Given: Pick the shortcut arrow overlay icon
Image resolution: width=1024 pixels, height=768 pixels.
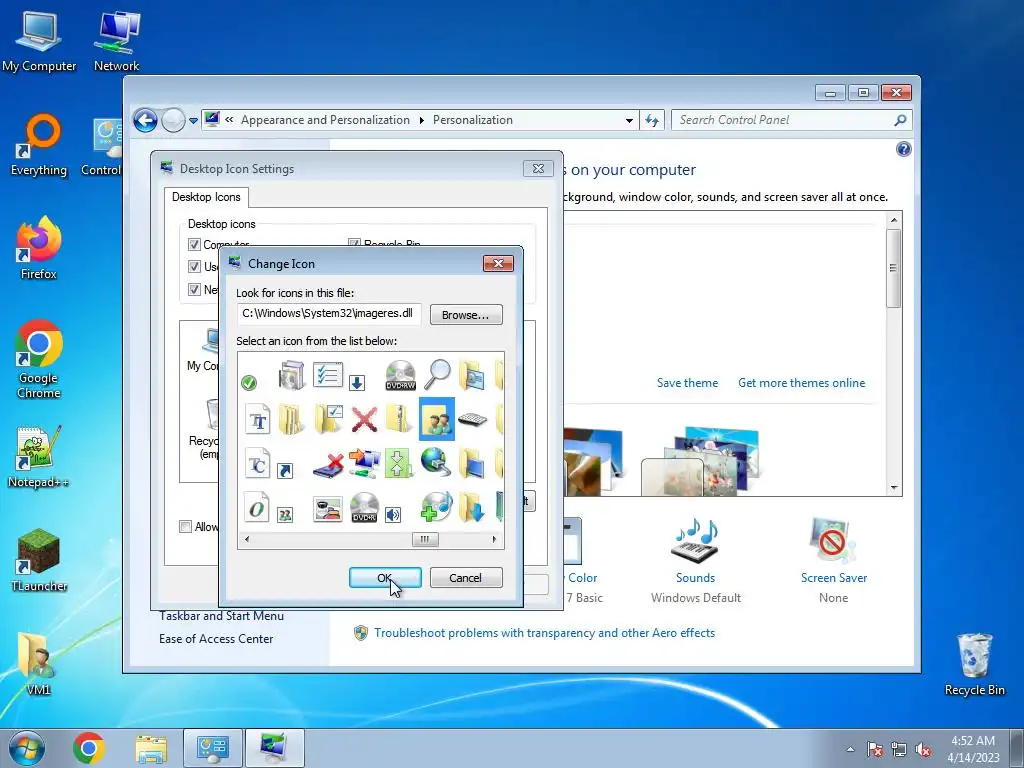Looking at the screenshot, I should pyautogui.click(x=285, y=470).
